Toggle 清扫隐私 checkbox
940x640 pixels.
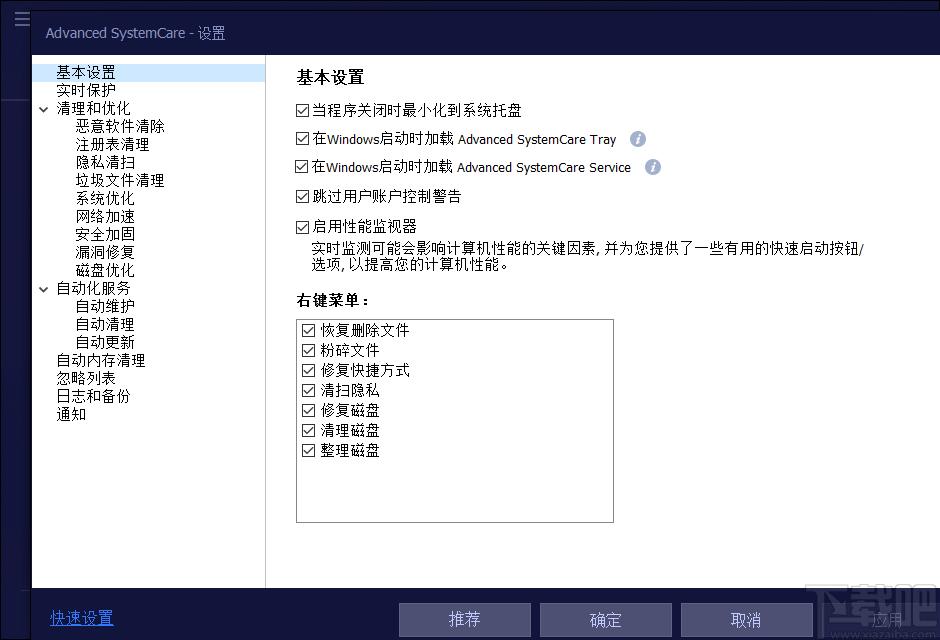coord(308,391)
